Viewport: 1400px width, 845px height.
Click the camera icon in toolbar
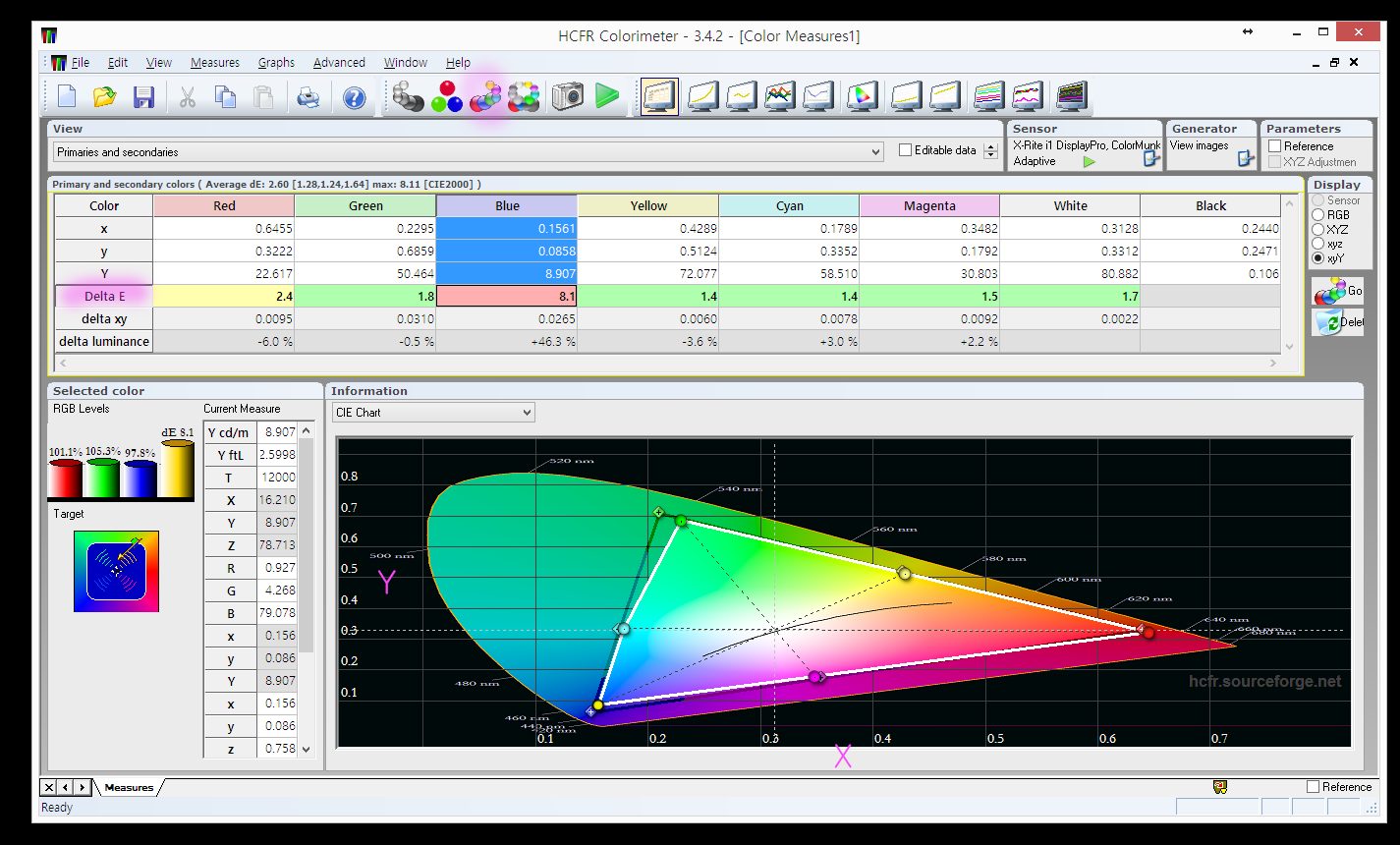tap(567, 96)
